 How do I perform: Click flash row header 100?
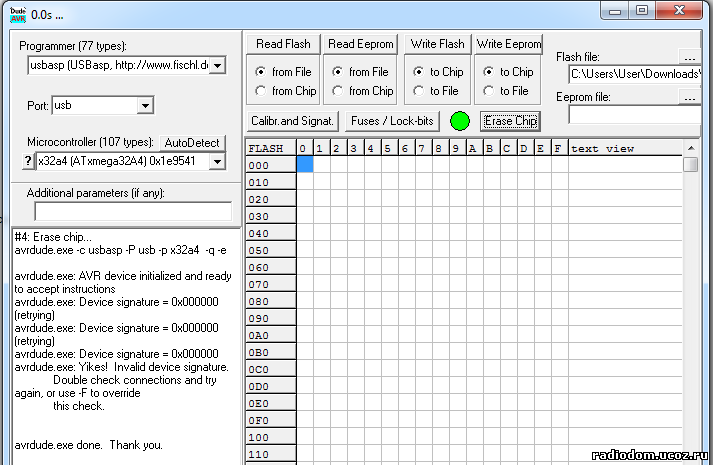coord(271,437)
